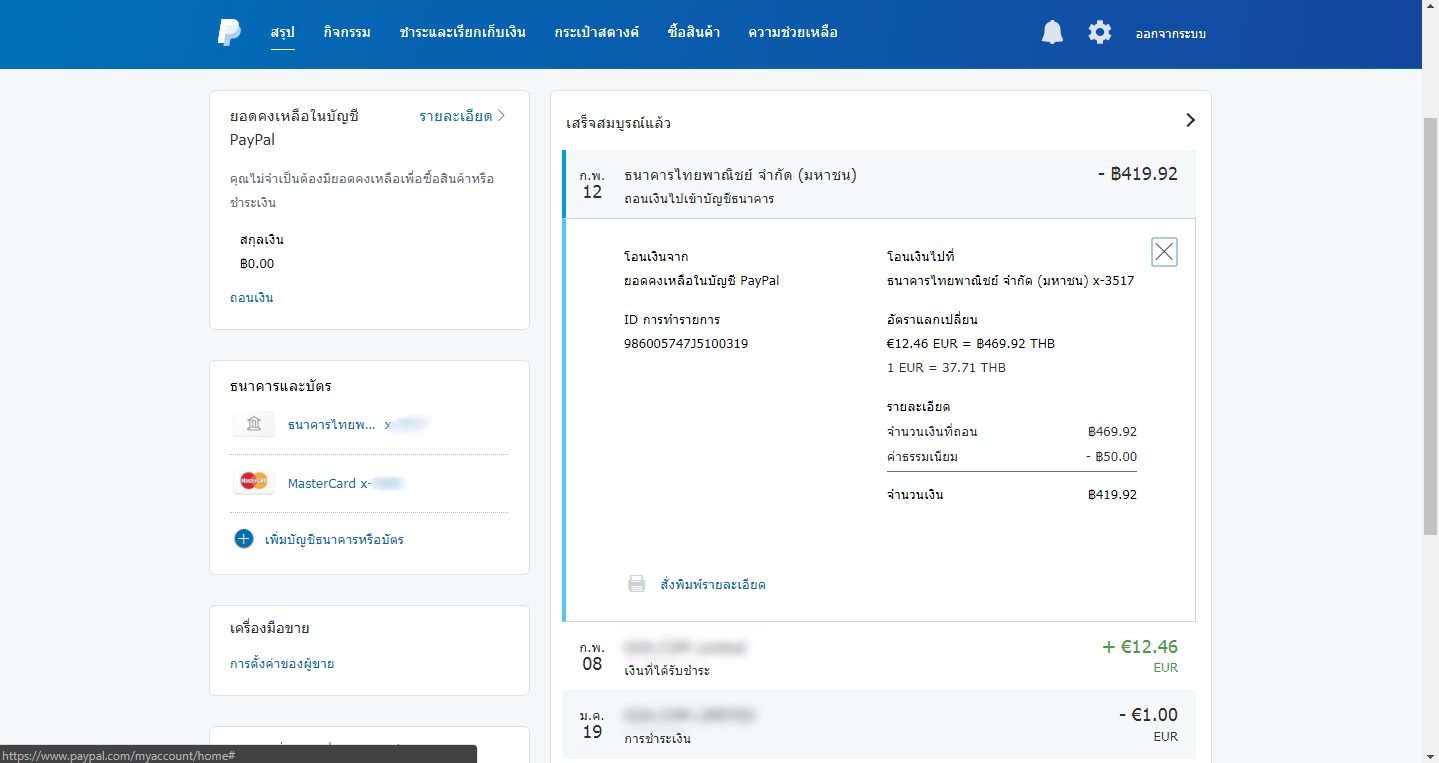The width and height of the screenshot is (1439, 763).
Task: Open the ความช่วยเหลือ tab
Action: pyautogui.click(x=793, y=32)
